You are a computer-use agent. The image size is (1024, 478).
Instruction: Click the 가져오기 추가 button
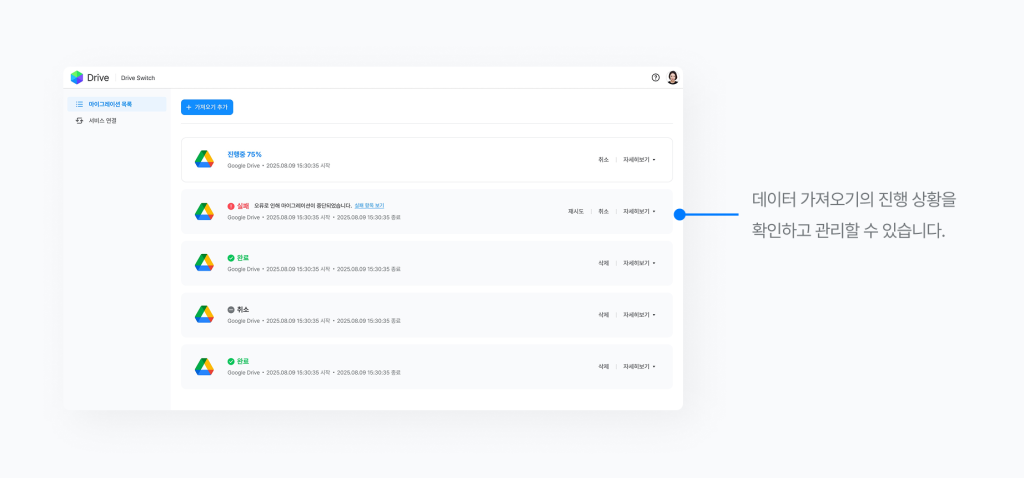pyautogui.click(x=207, y=107)
